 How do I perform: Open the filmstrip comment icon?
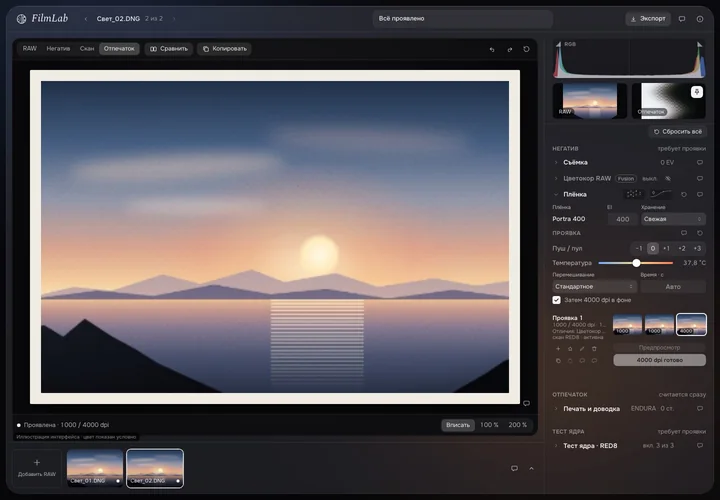514,468
